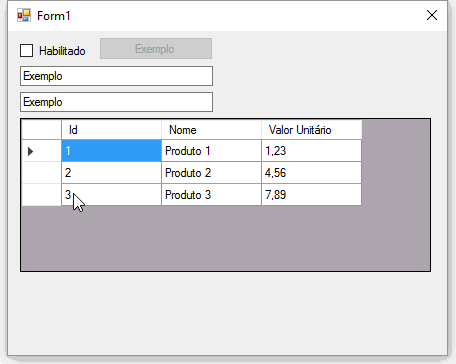Sort grid by Nome column header

pos(211,130)
